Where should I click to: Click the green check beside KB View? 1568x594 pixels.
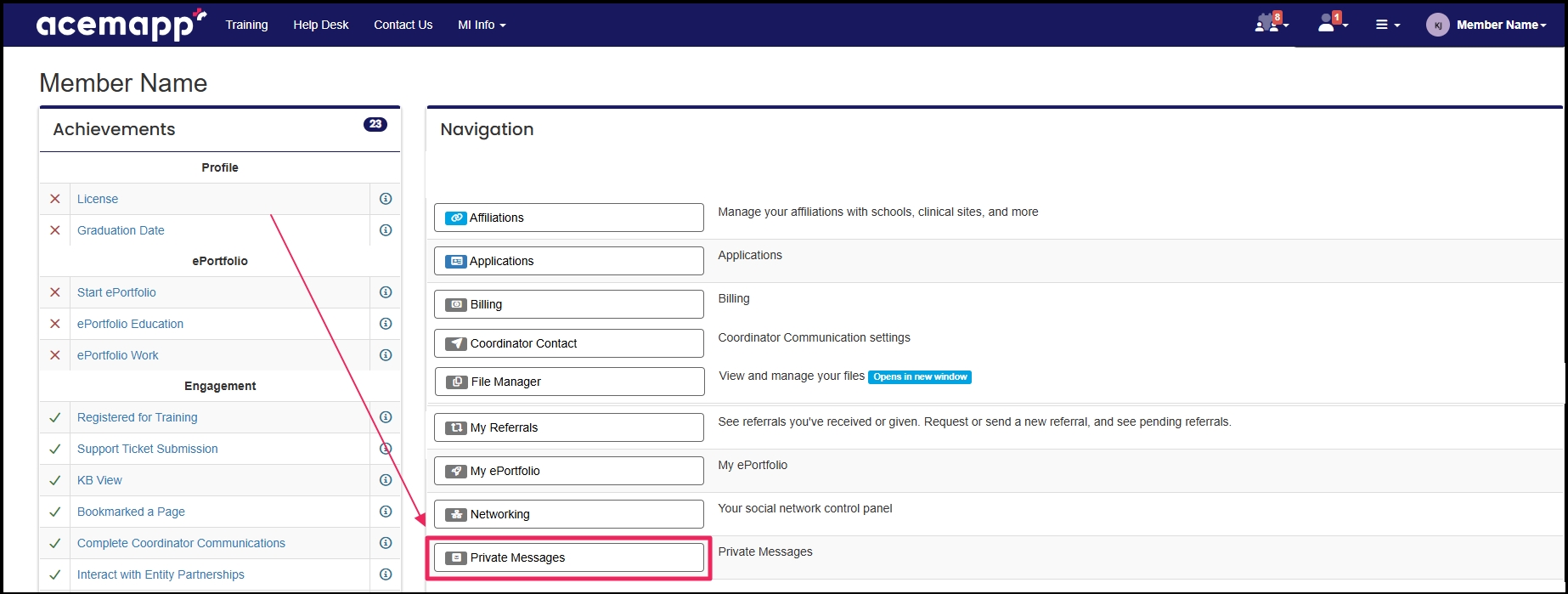pyautogui.click(x=55, y=480)
